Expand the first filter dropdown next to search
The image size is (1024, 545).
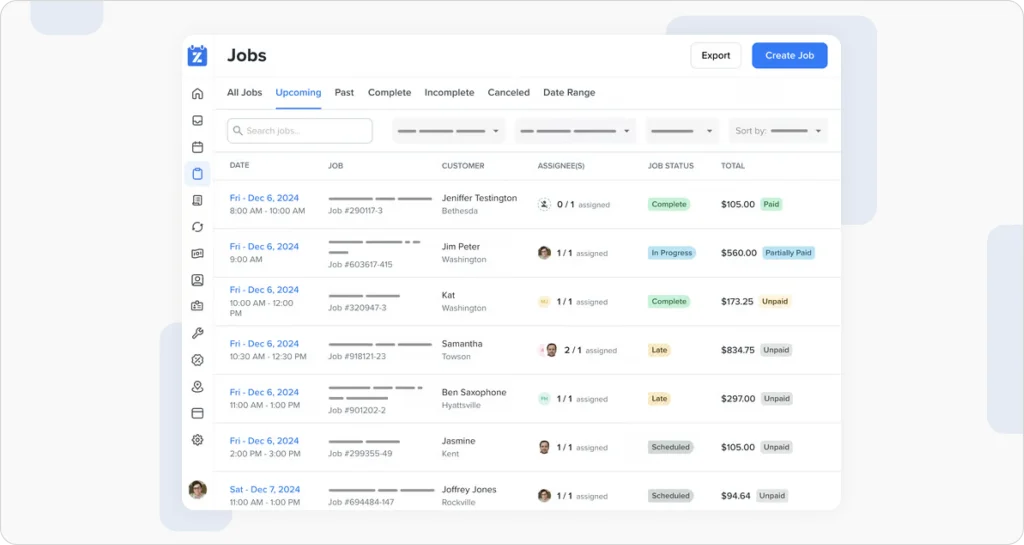click(x=449, y=131)
